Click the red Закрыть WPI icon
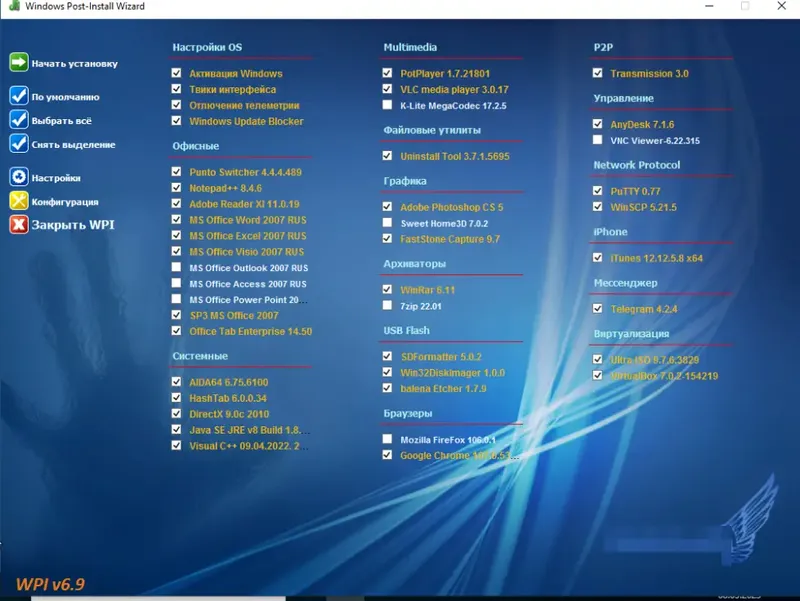Screen dimensions: 800x601 [x=19, y=224]
